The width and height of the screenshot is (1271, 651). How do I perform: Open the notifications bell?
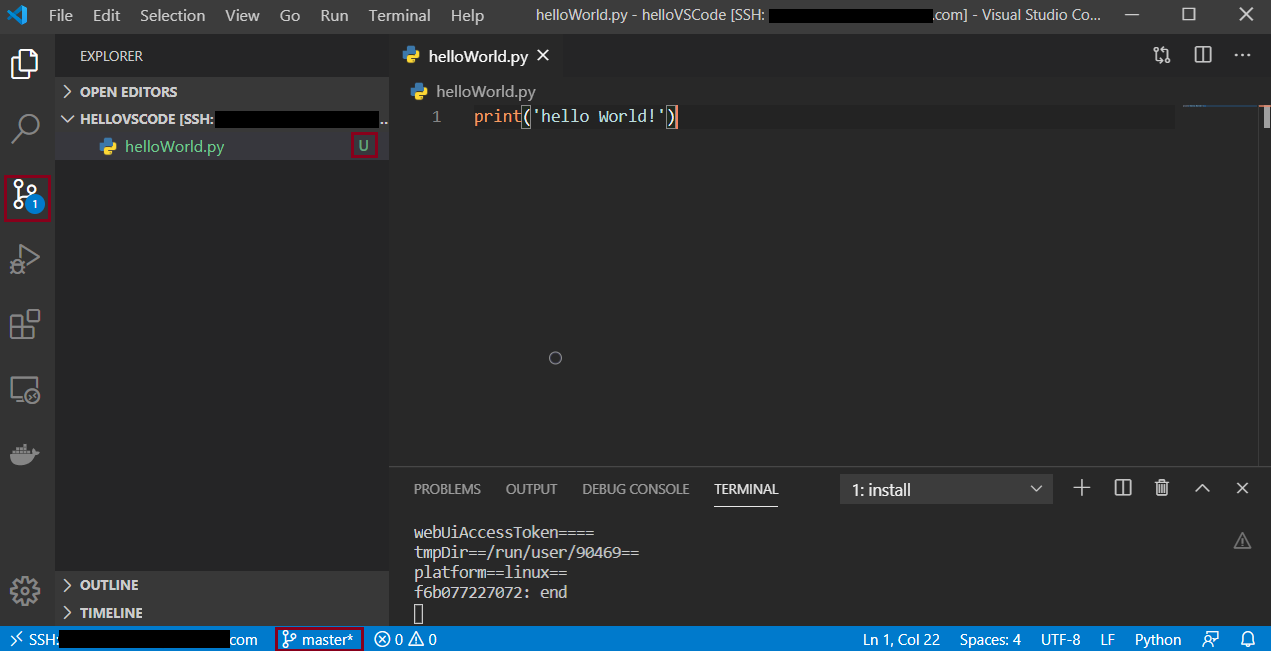click(x=1247, y=639)
